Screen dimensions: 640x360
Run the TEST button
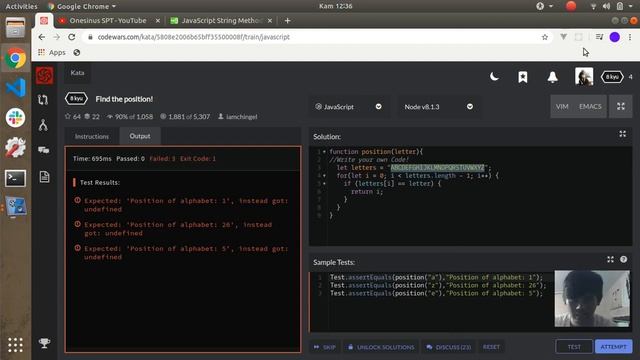pyautogui.click(x=574, y=347)
